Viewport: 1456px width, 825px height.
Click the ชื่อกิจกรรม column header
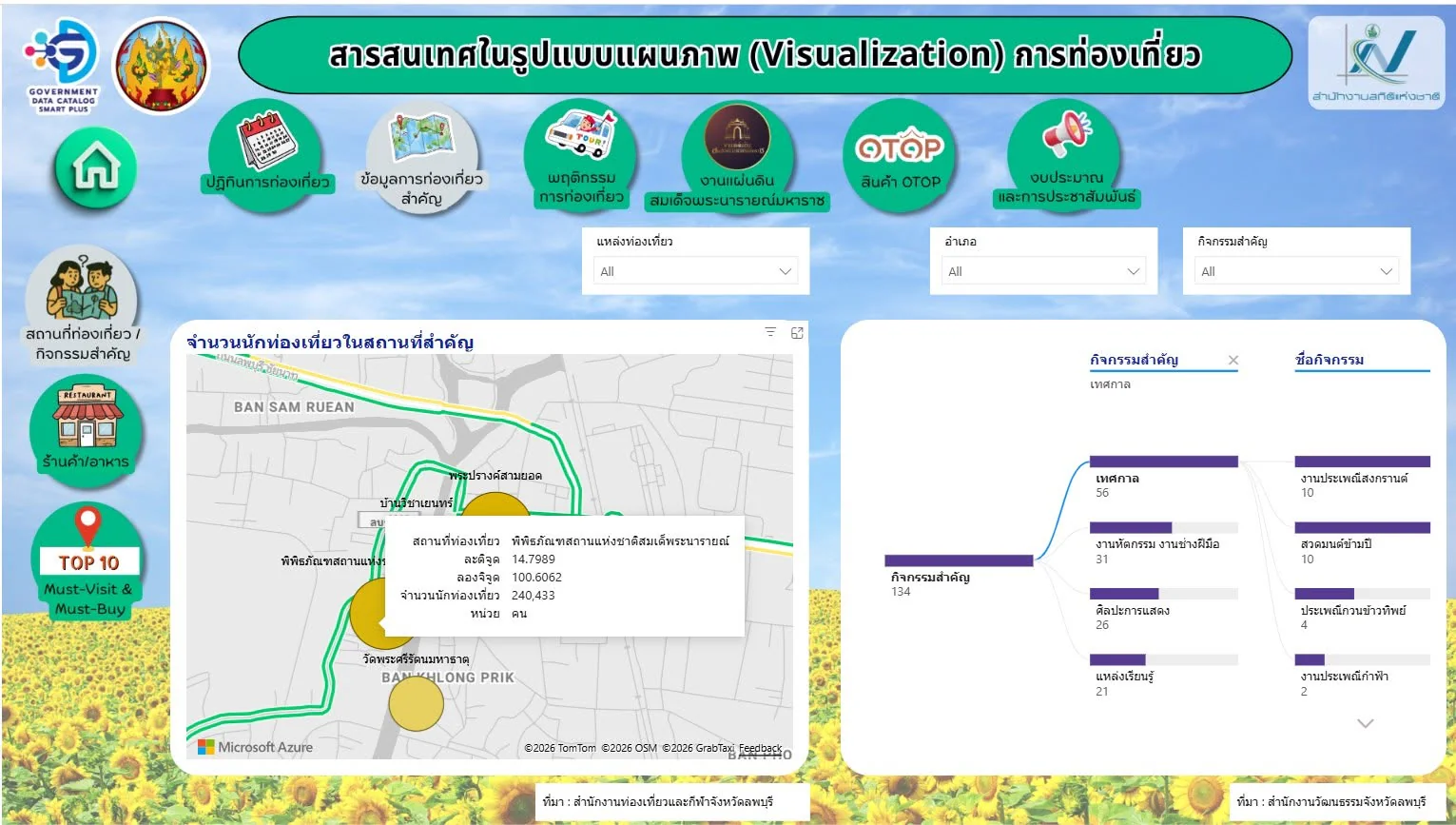1330,360
